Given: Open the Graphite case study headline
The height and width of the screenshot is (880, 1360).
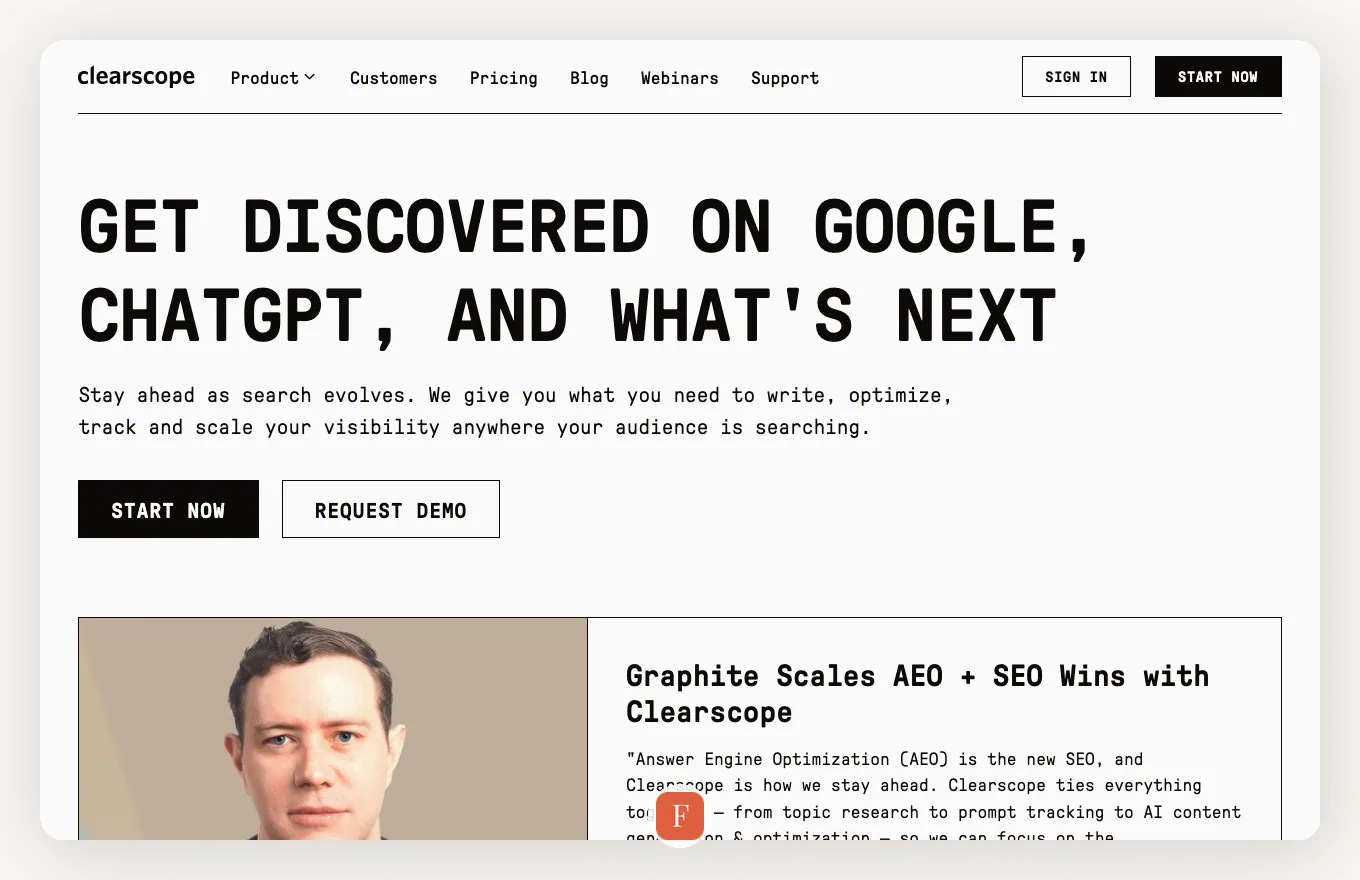Looking at the screenshot, I should click(x=917, y=694).
